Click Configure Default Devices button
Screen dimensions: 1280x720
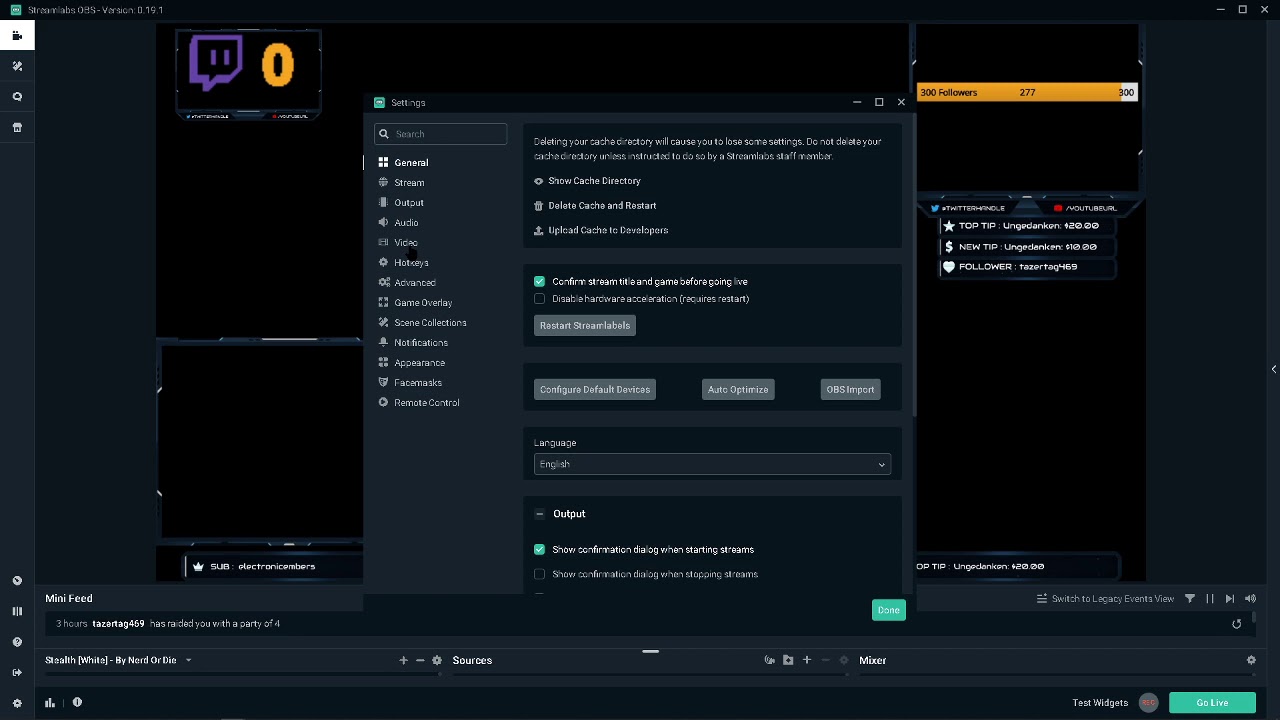[x=595, y=390]
